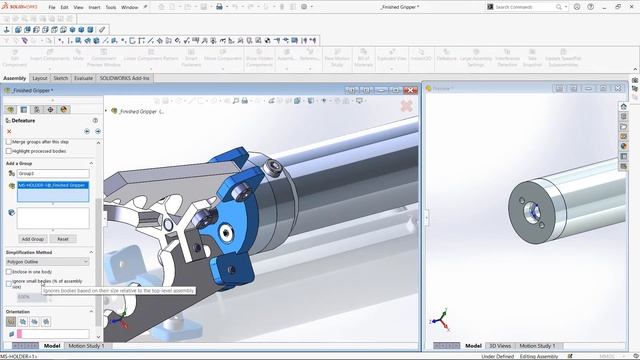Screen dimensions: 640x360
Task: Click the Reset button
Action: (x=63, y=239)
